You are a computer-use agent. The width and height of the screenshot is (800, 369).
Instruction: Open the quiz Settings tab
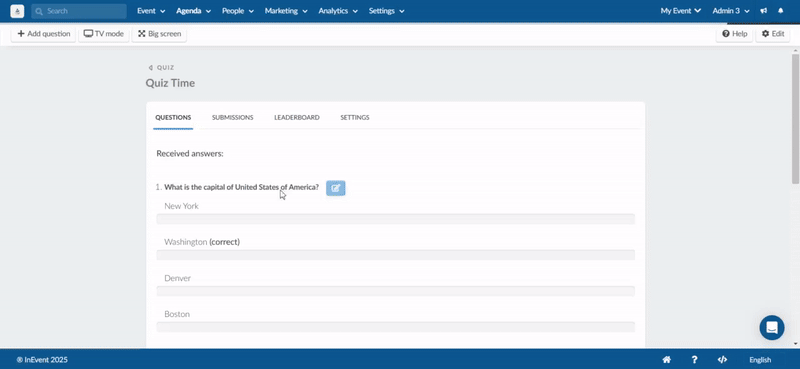coord(355,117)
